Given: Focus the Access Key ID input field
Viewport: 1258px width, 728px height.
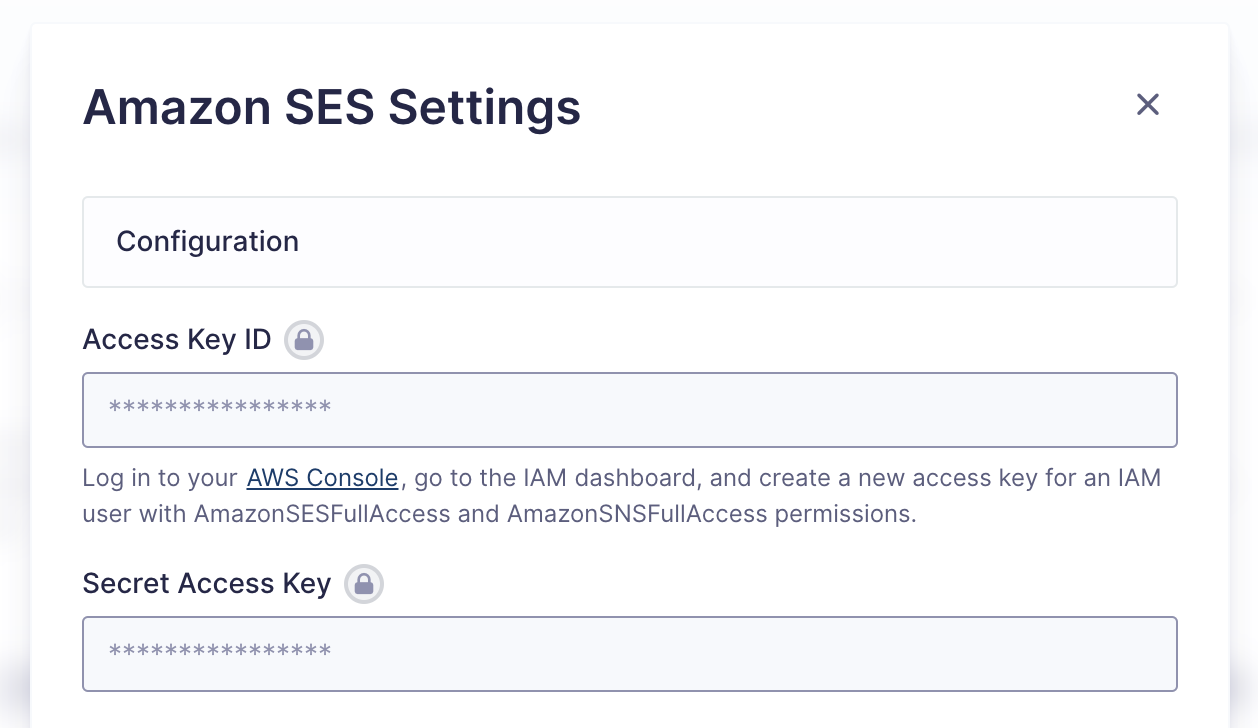Looking at the screenshot, I should 630,410.
